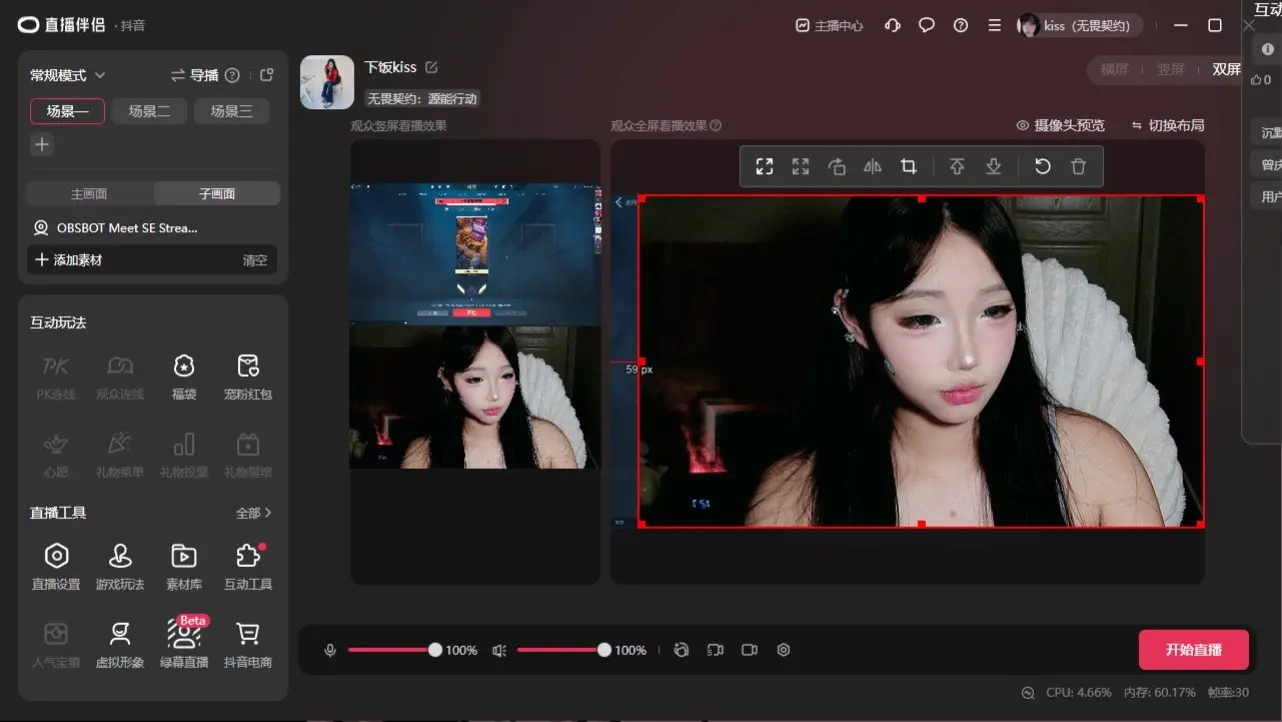Open 绿幕直播 green screen Beta tool
The image size is (1282, 722).
click(184, 644)
